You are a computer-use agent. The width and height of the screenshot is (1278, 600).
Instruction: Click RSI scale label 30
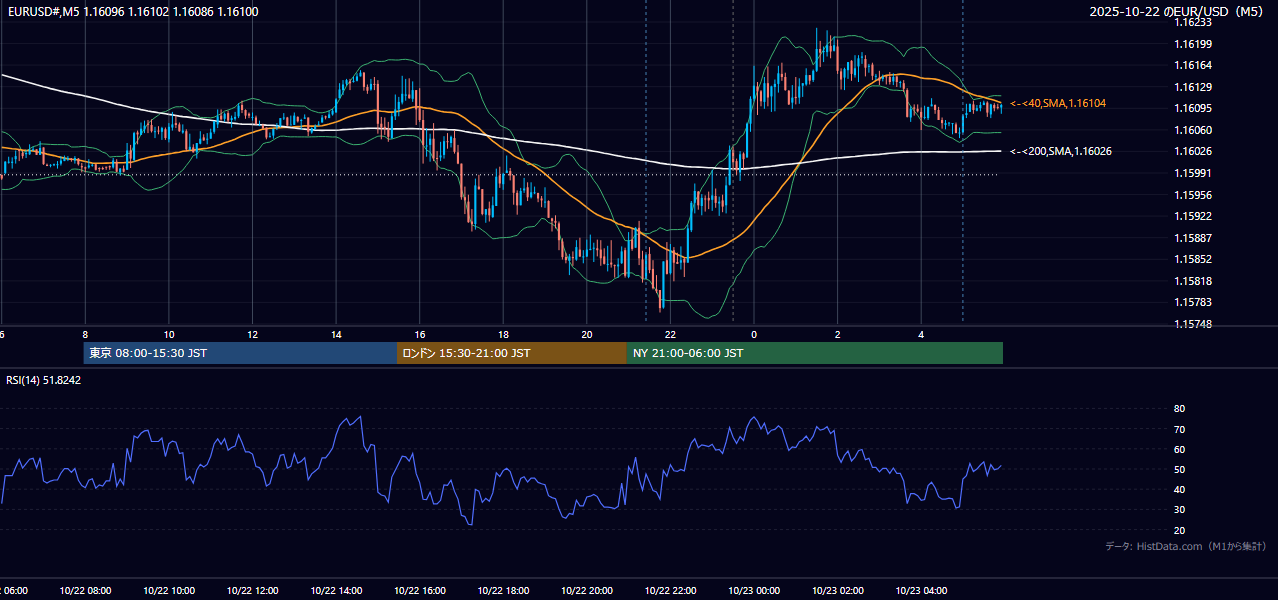coord(1179,510)
